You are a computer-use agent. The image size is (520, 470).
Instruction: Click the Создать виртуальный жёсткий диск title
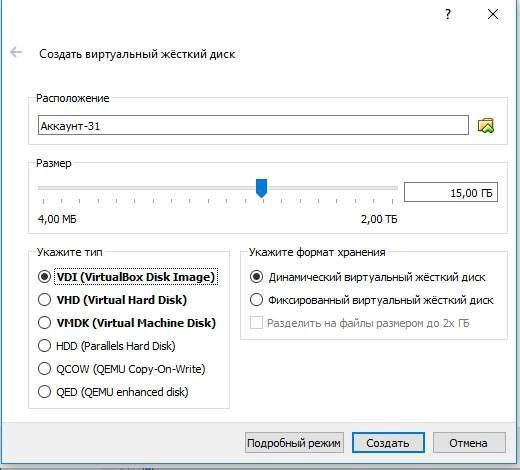(137, 54)
